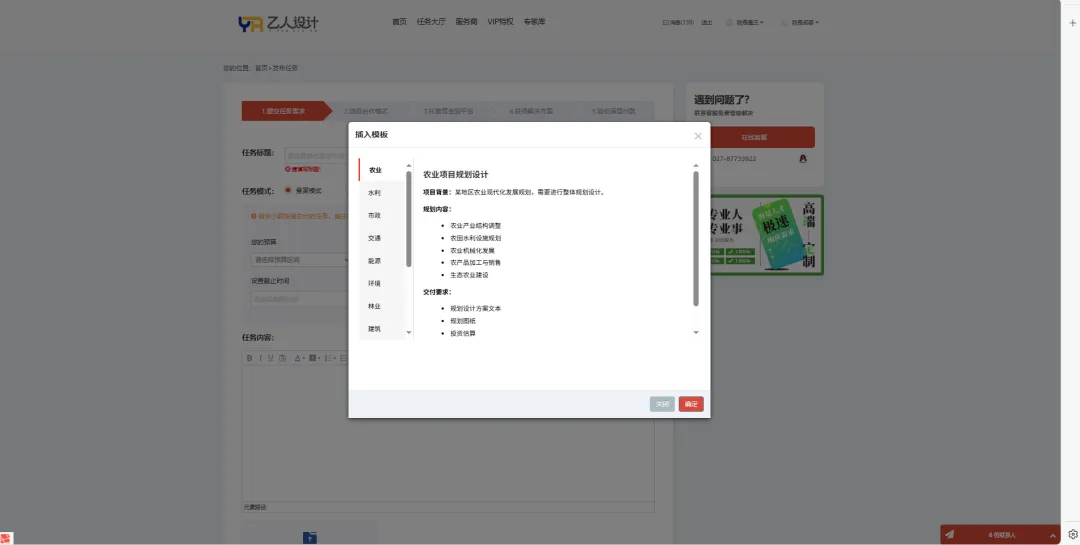Click the 确定 button in the dialog

coord(691,404)
